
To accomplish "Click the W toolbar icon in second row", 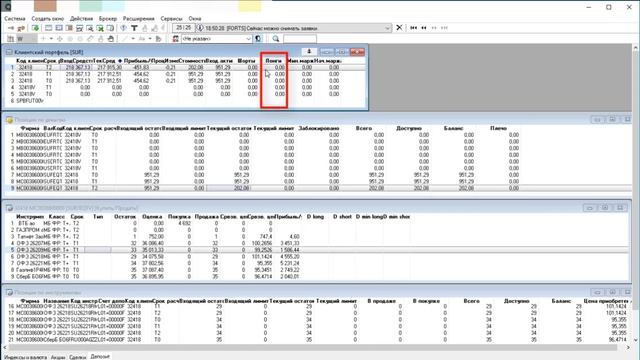I will [x=20, y=39].
